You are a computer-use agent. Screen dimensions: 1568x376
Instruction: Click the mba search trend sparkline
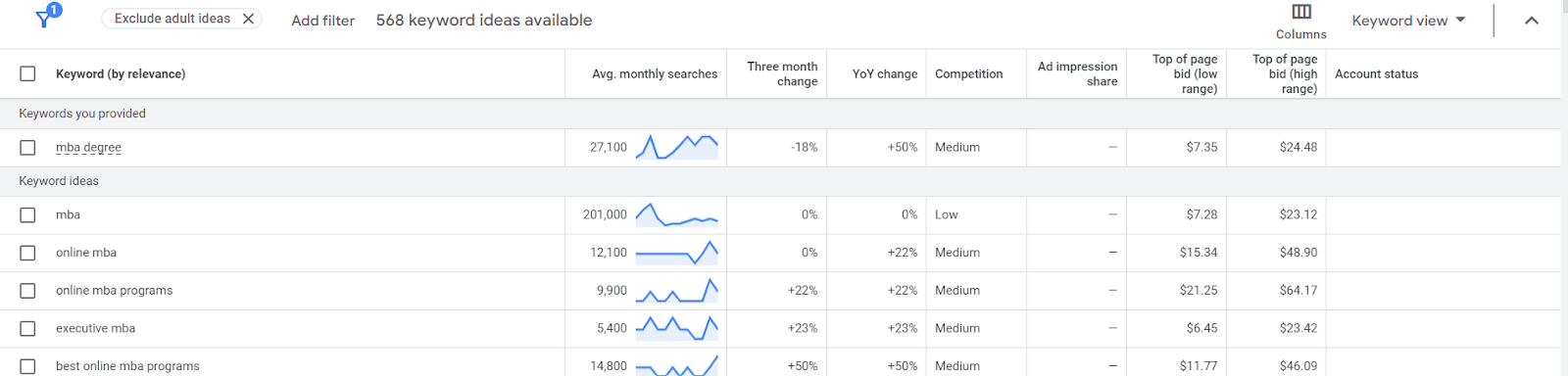[x=676, y=214]
